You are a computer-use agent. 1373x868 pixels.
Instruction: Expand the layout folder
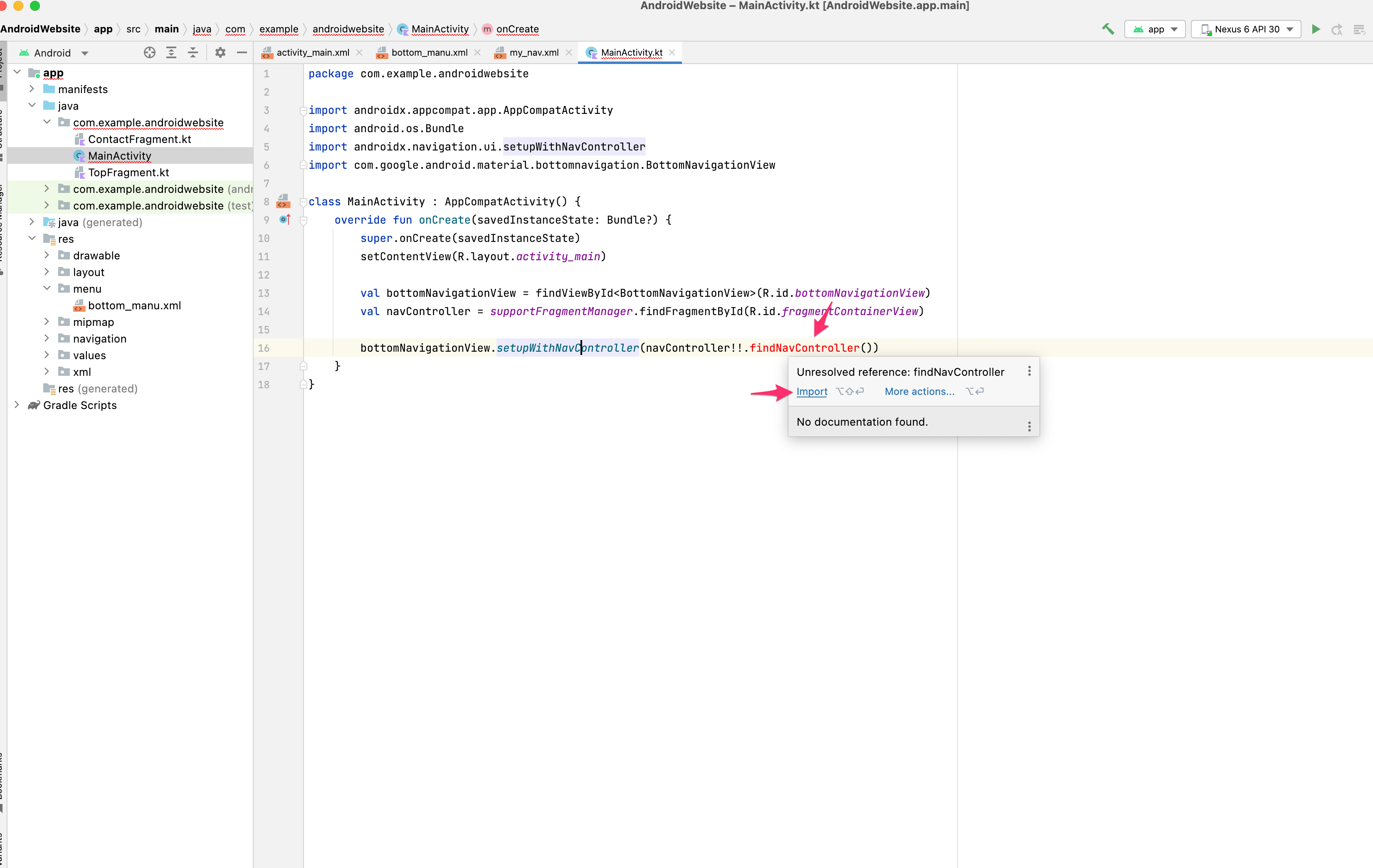click(47, 272)
